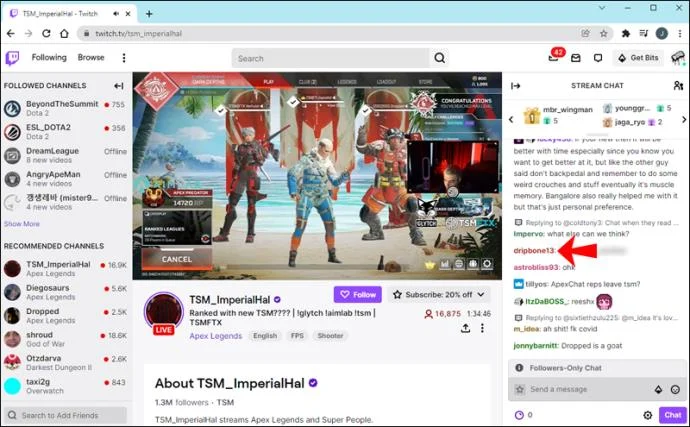
Task: Open Chrome three-dot menu
Action: click(680, 33)
